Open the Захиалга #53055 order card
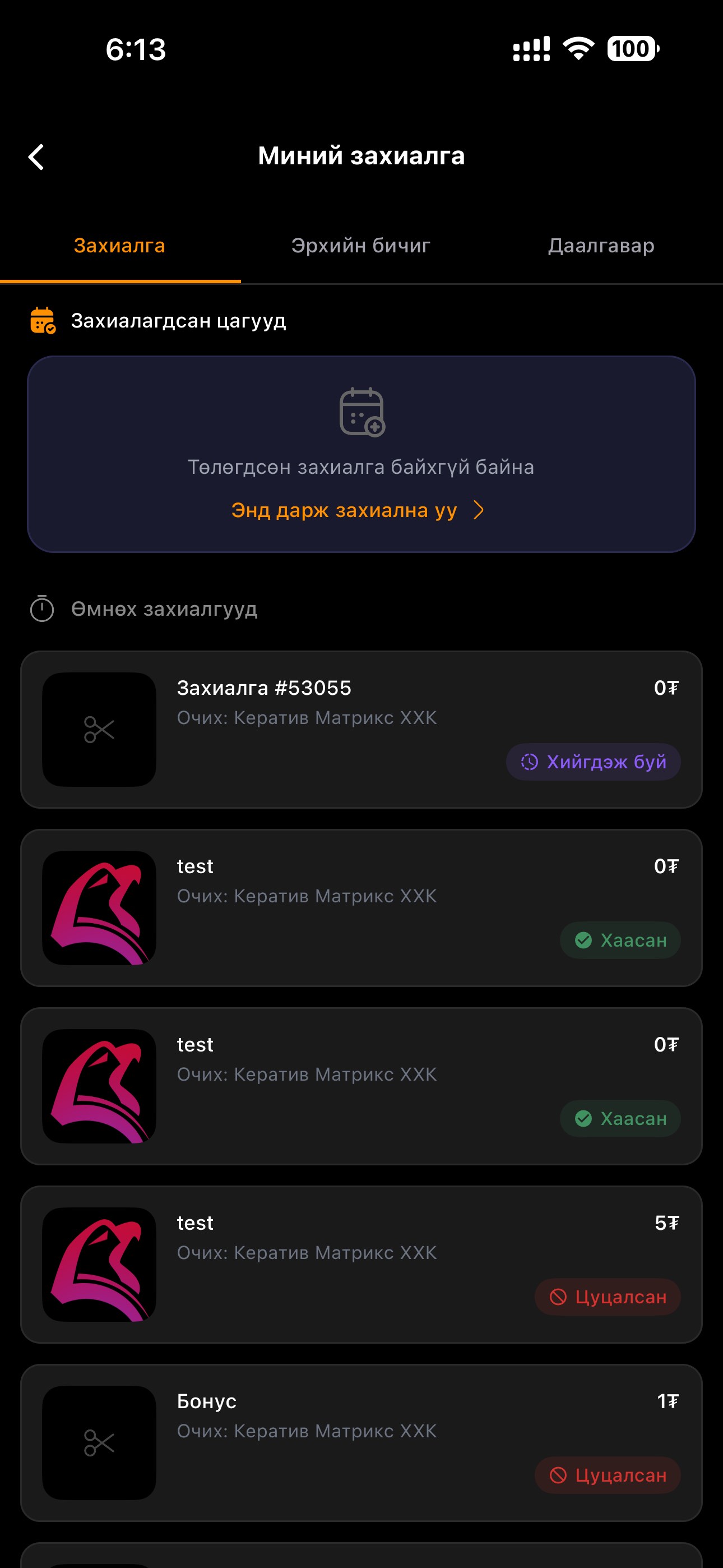This screenshot has height=1568, width=723. pyautogui.click(x=361, y=729)
